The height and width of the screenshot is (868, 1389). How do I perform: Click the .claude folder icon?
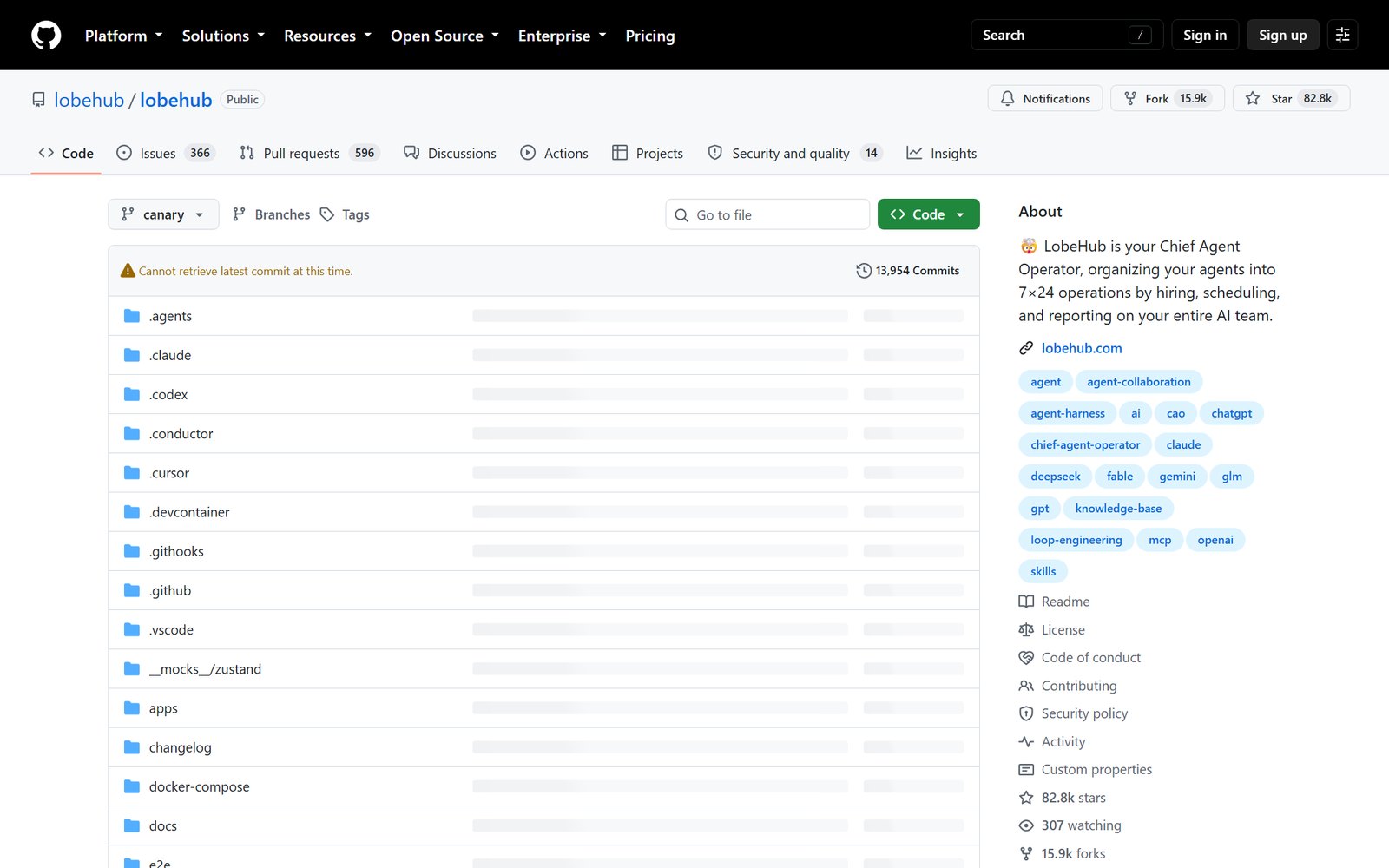132,355
